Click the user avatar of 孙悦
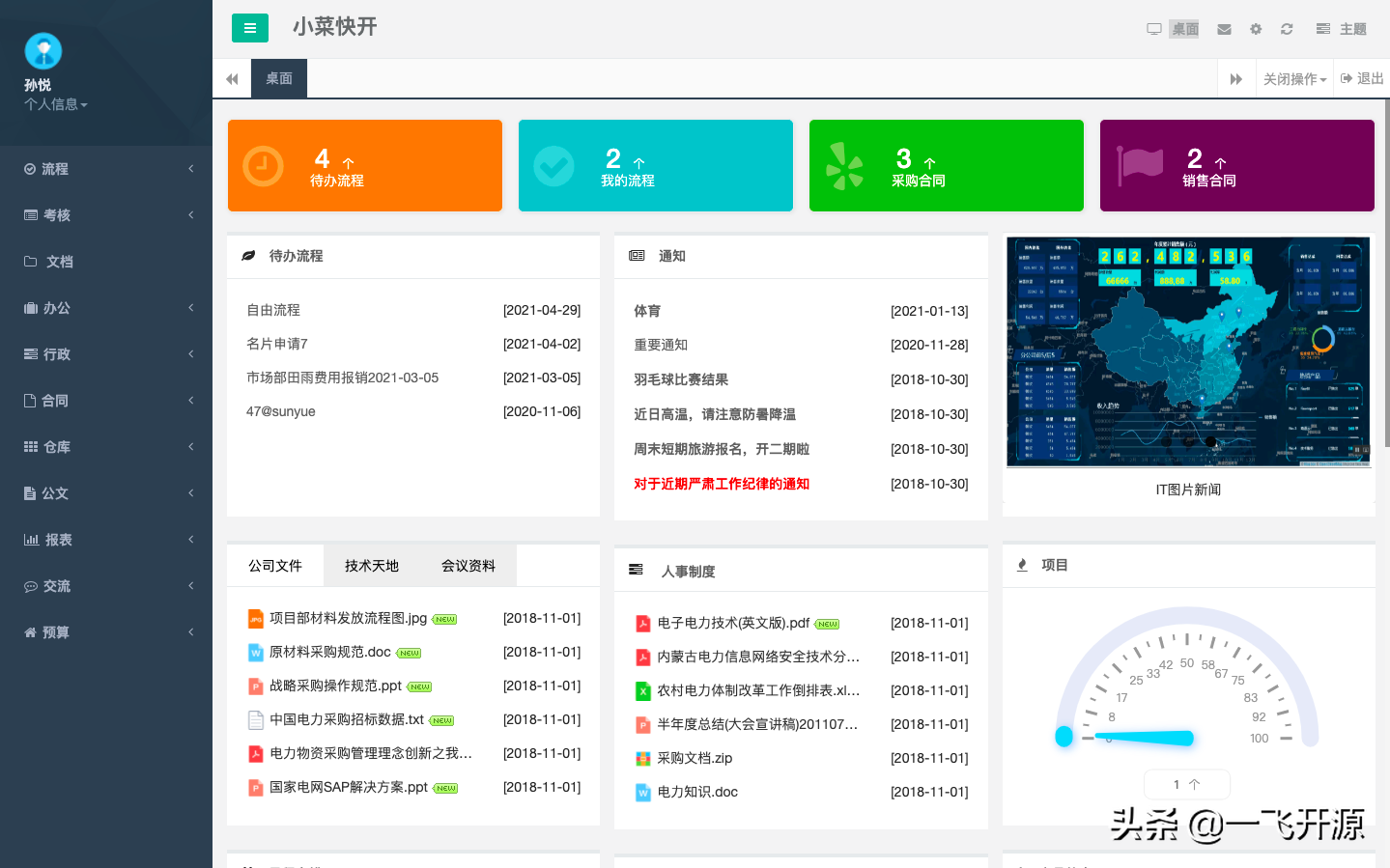The width and height of the screenshot is (1390, 868). [x=43, y=51]
